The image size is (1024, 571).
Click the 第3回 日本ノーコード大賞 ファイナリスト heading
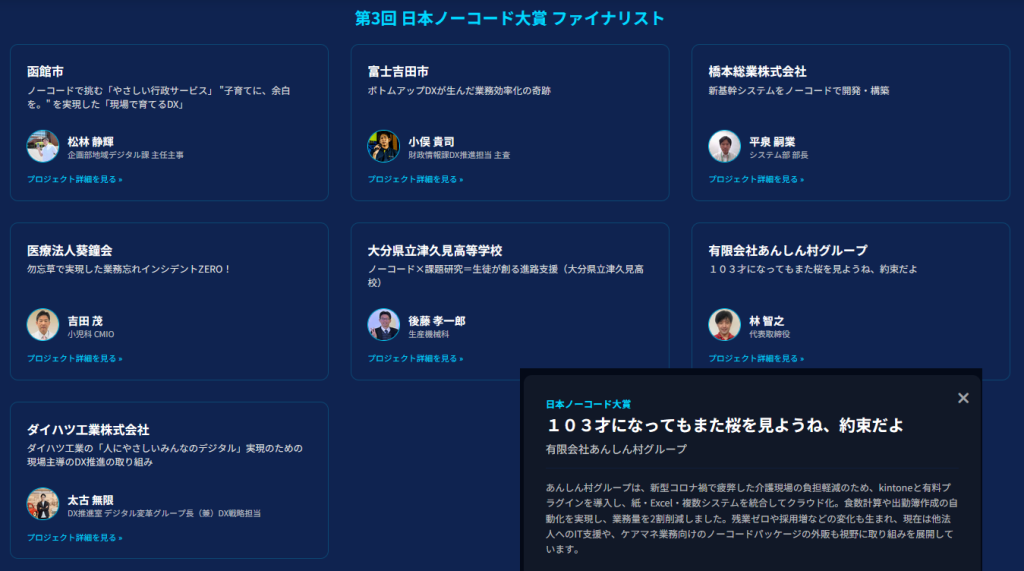pyautogui.click(x=509, y=18)
